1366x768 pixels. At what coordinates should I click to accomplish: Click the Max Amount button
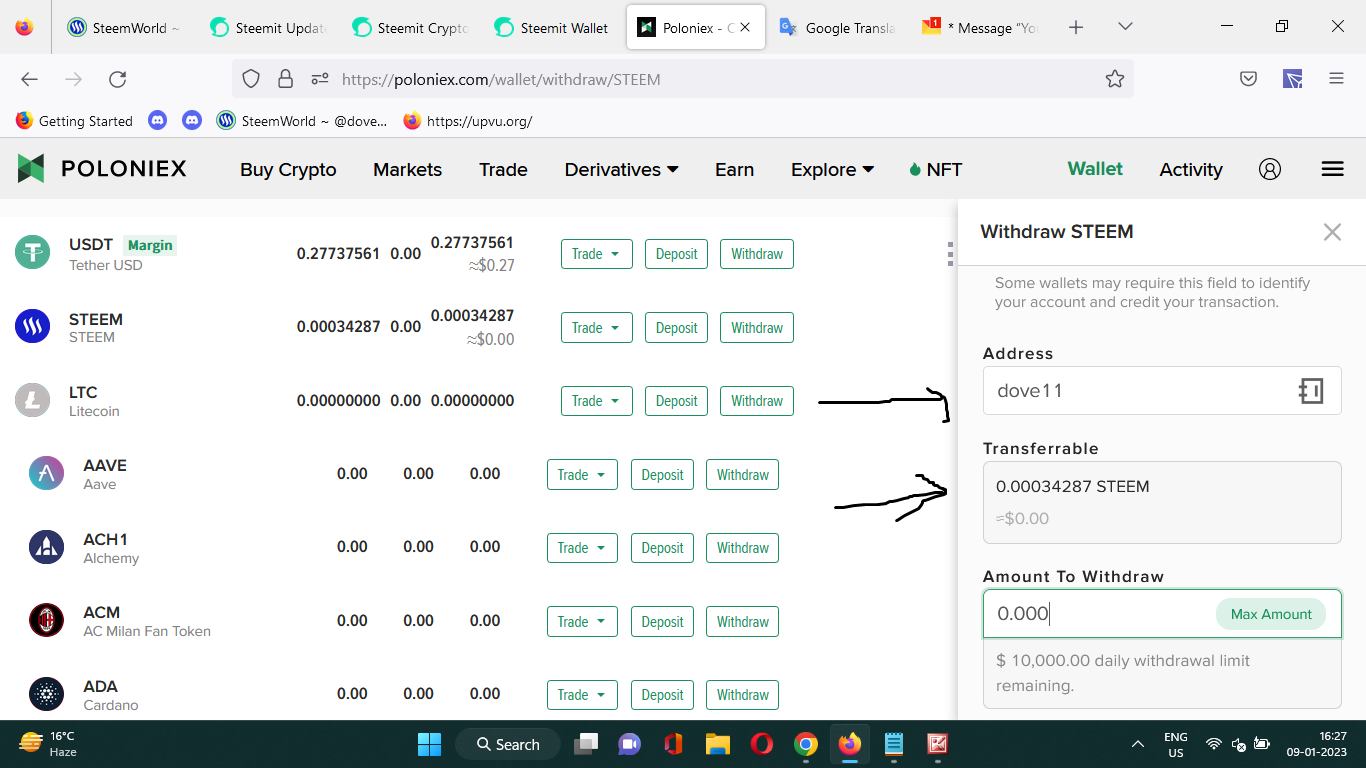[1271, 614]
